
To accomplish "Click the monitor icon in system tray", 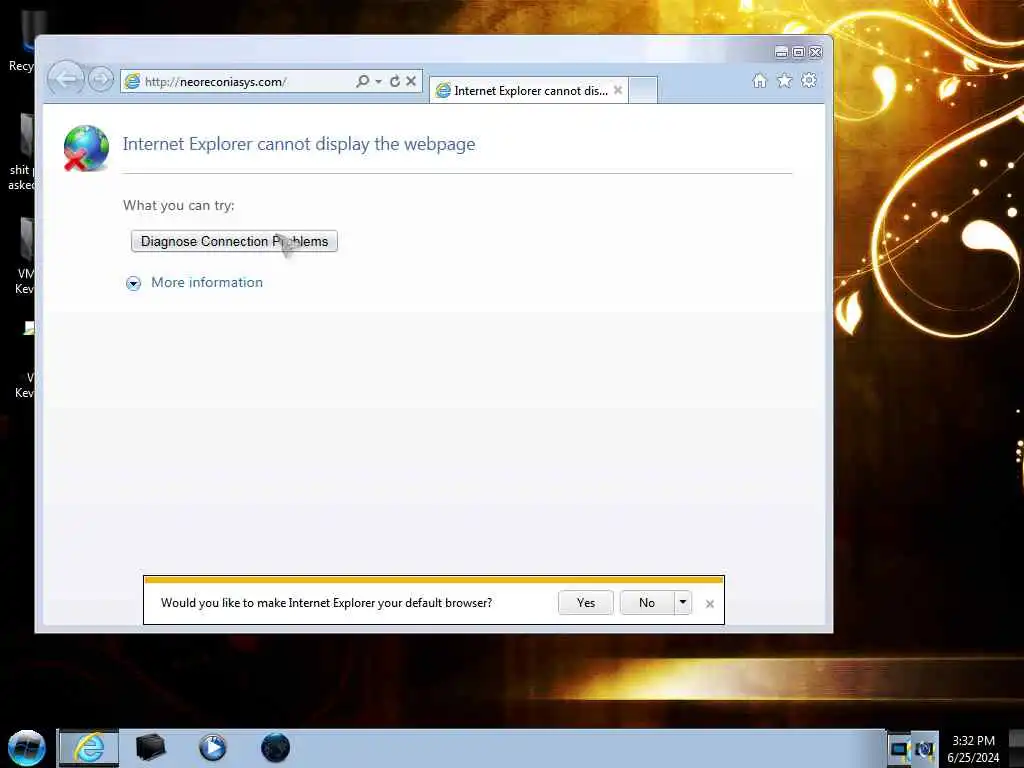I will point(899,749).
